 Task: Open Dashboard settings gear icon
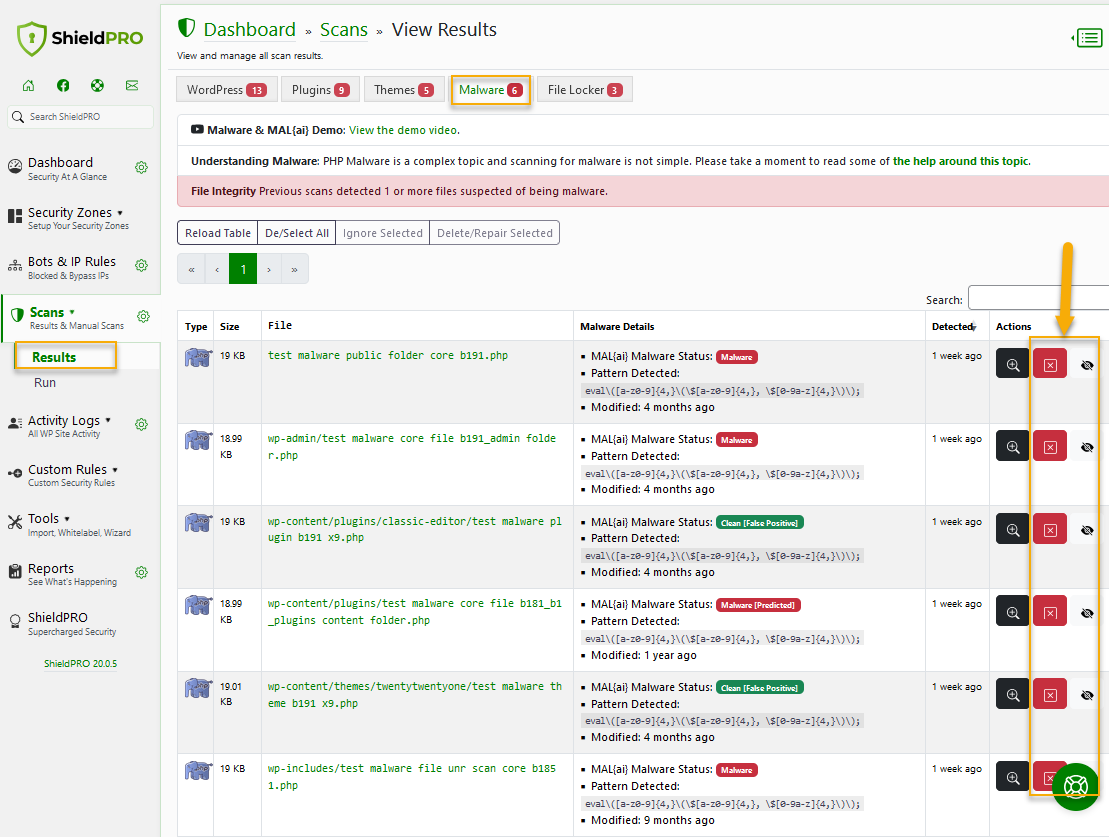[141, 168]
